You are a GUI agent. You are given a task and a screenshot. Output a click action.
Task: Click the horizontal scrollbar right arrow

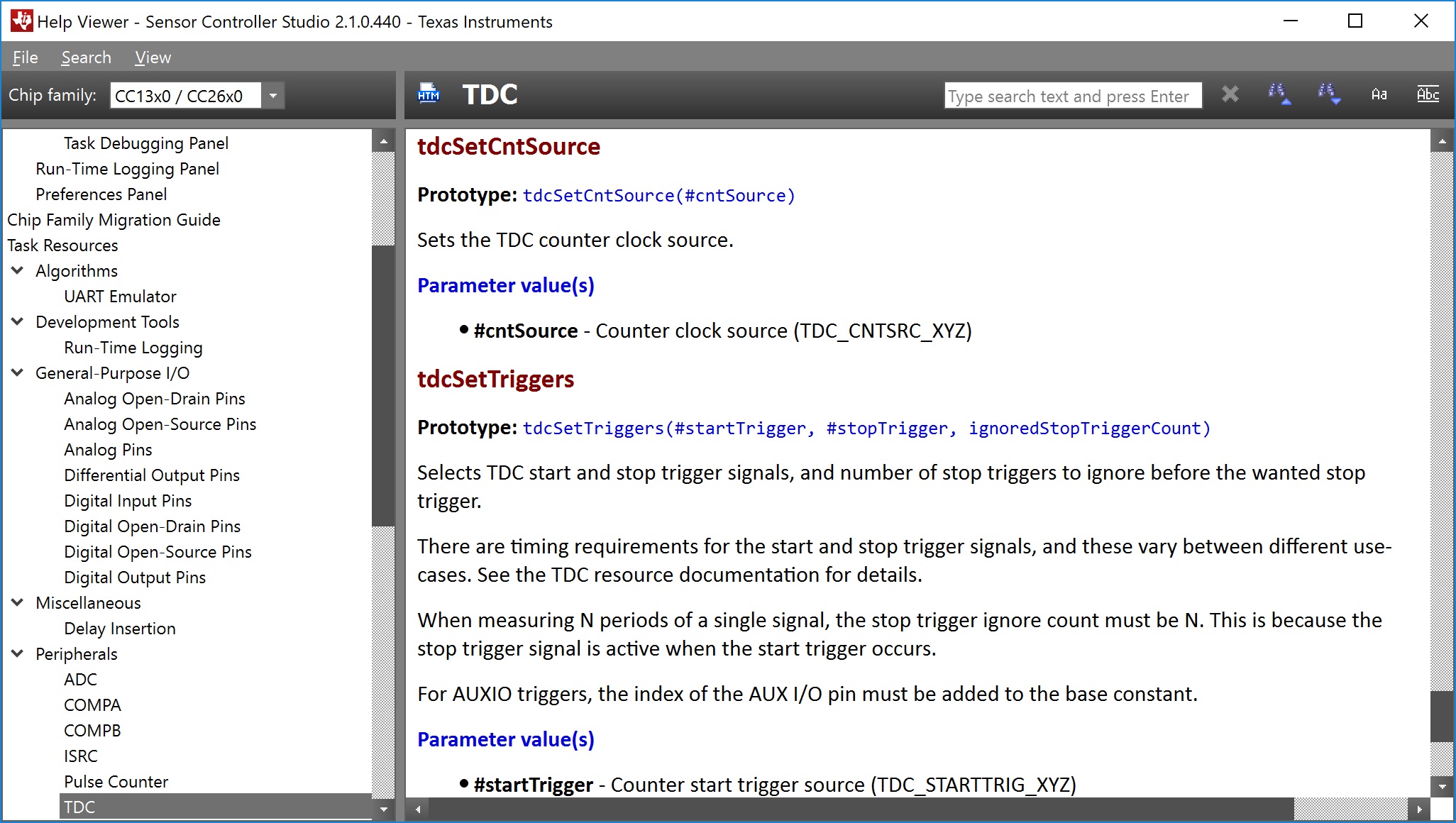tap(1419, 809)
